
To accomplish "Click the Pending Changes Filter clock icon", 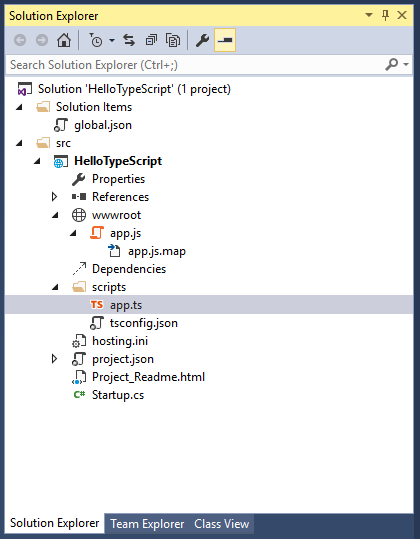I will point(96,40).
